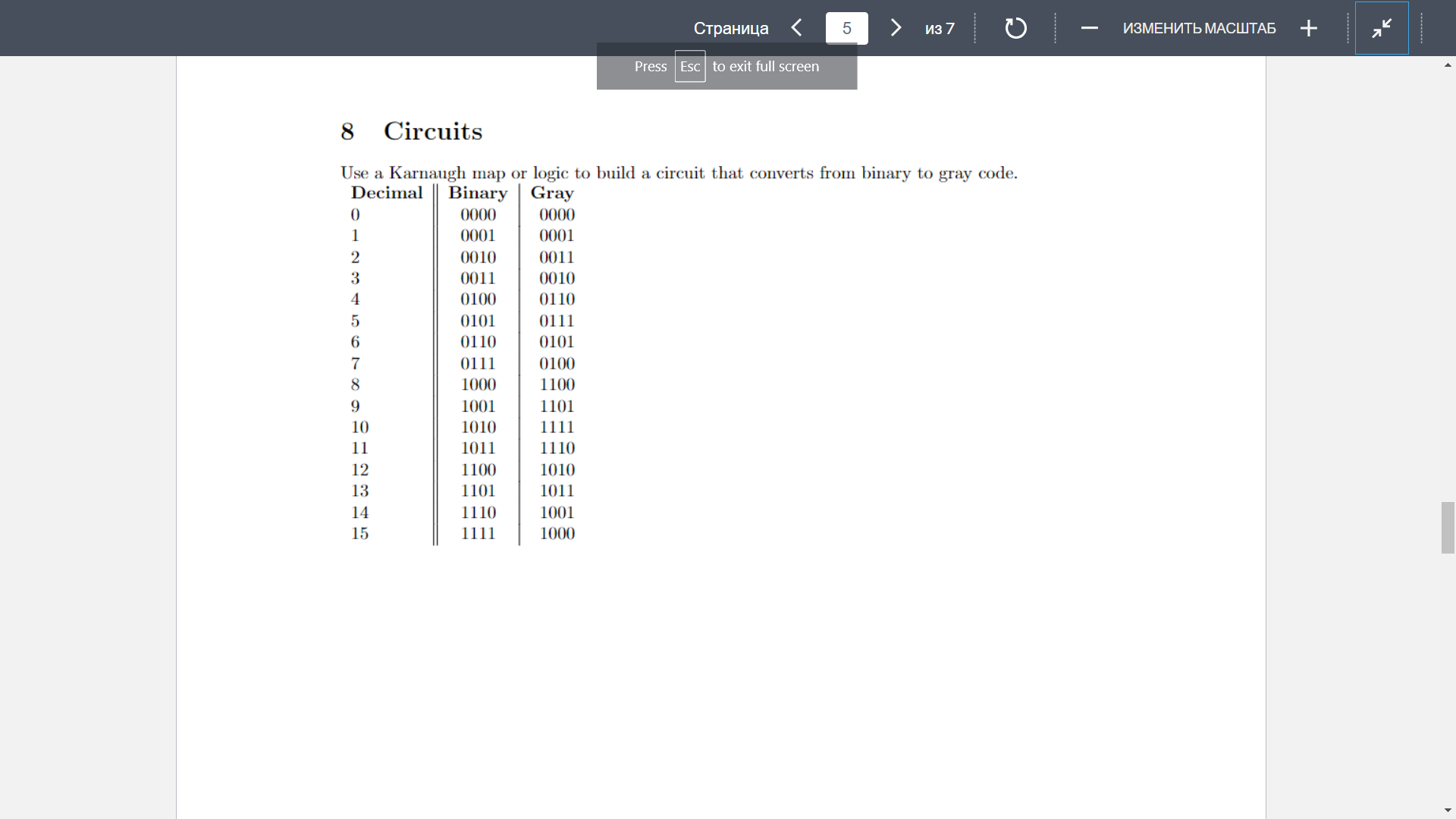Click the ИЗМЕНИТЬ МАСШТАБ zoom label
1456x819 pixels.
(1199, 28)
